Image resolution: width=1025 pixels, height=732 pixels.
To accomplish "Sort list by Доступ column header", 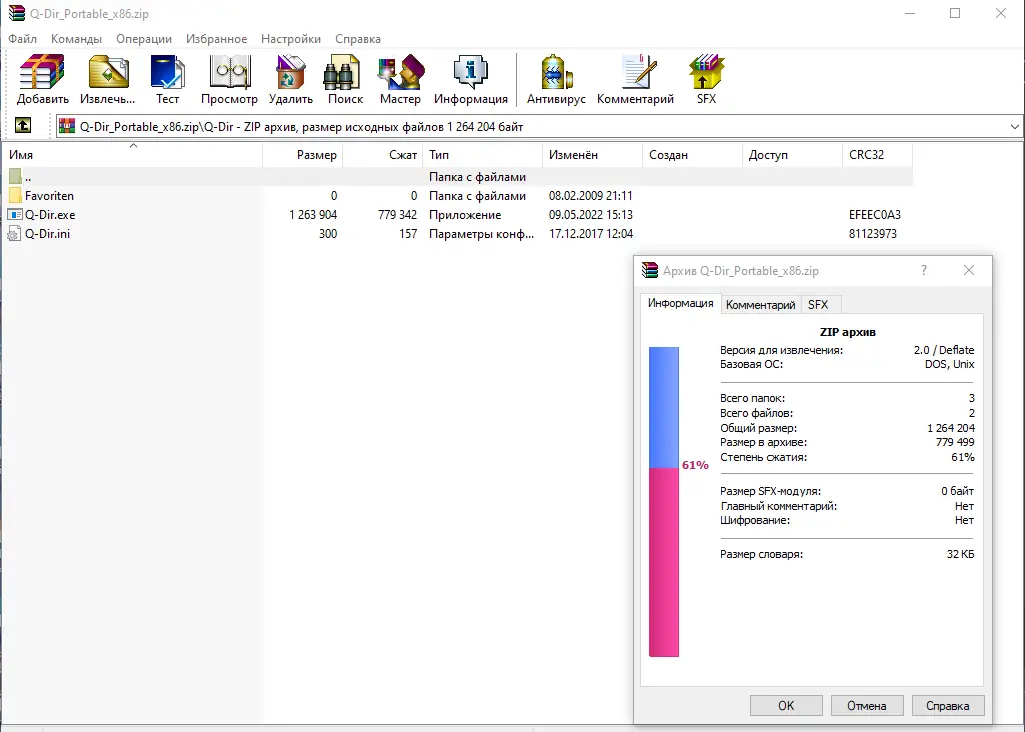I will click(792, 155).
